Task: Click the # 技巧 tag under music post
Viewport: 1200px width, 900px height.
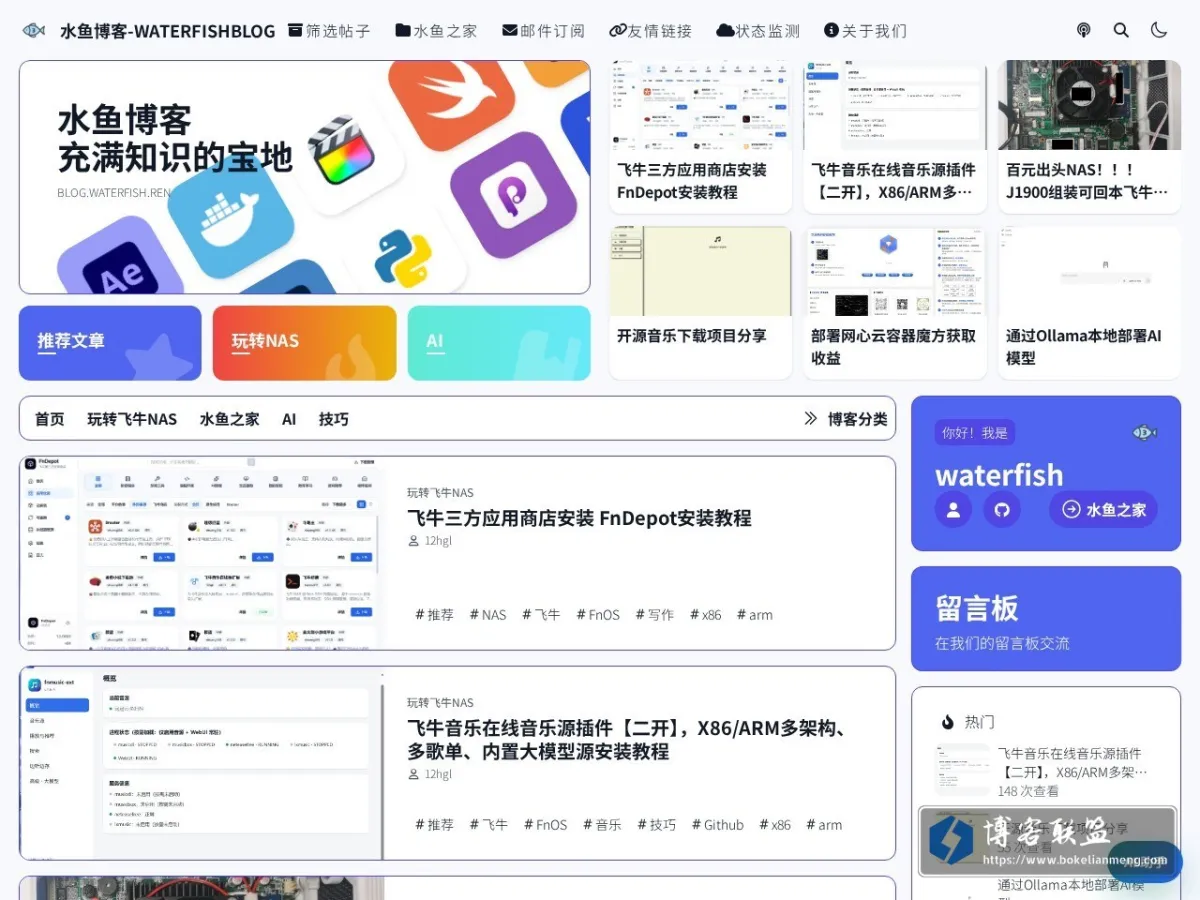Action: point(656,825)
